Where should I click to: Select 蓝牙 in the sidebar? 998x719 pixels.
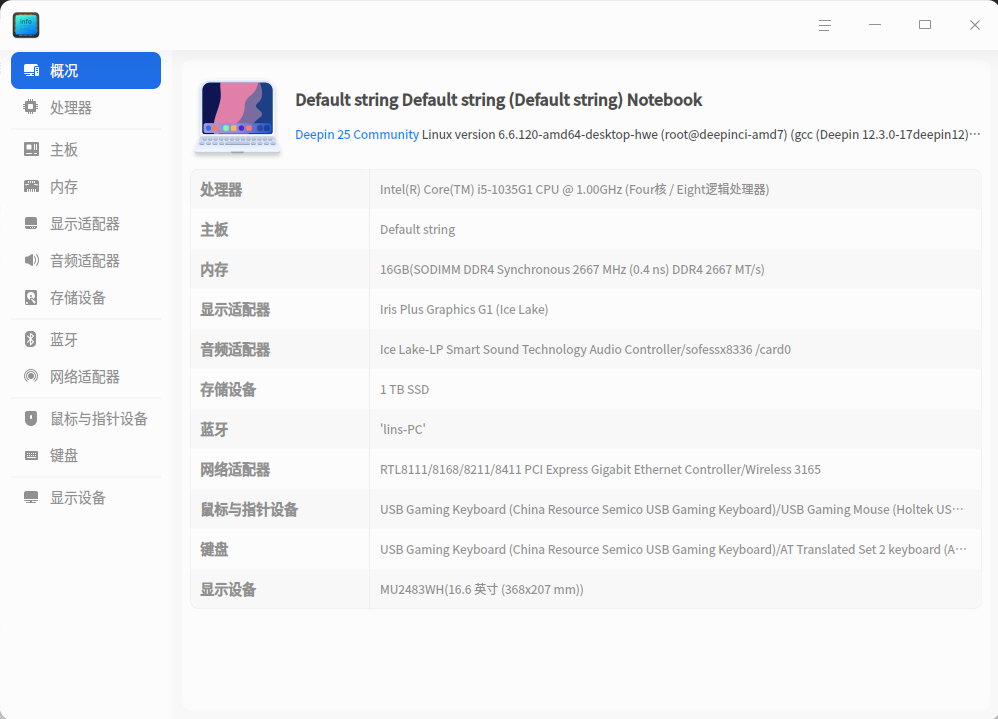point(86,339)
